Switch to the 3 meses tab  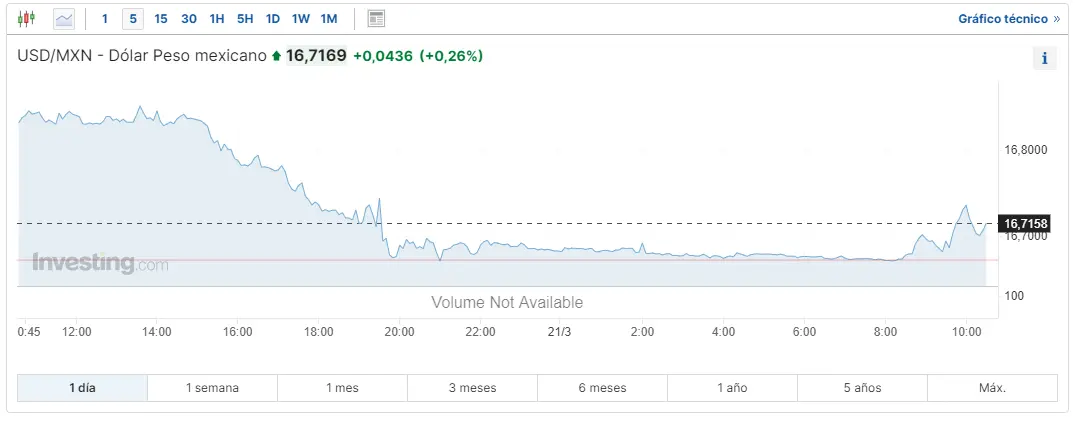pos(472,388)
